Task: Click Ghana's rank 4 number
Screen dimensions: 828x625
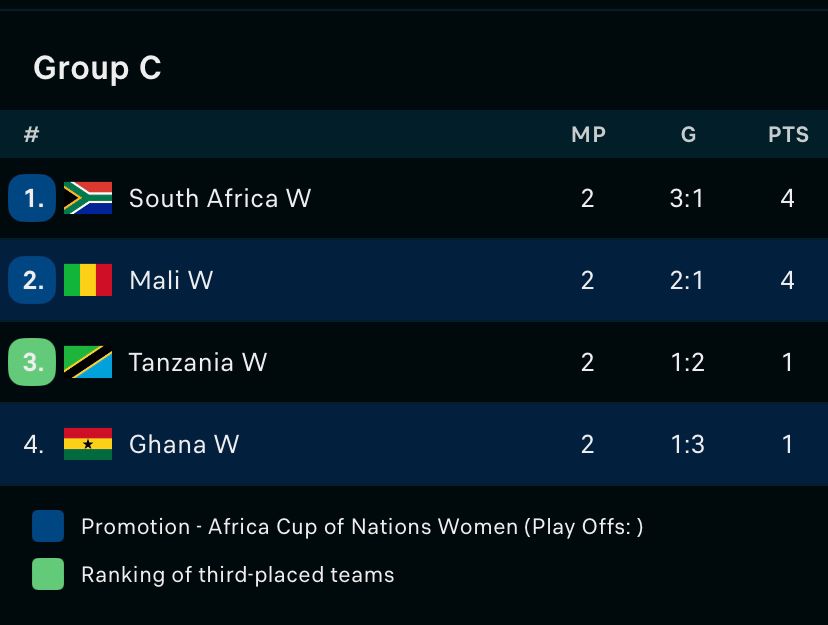Action: [x=33, y=444]
